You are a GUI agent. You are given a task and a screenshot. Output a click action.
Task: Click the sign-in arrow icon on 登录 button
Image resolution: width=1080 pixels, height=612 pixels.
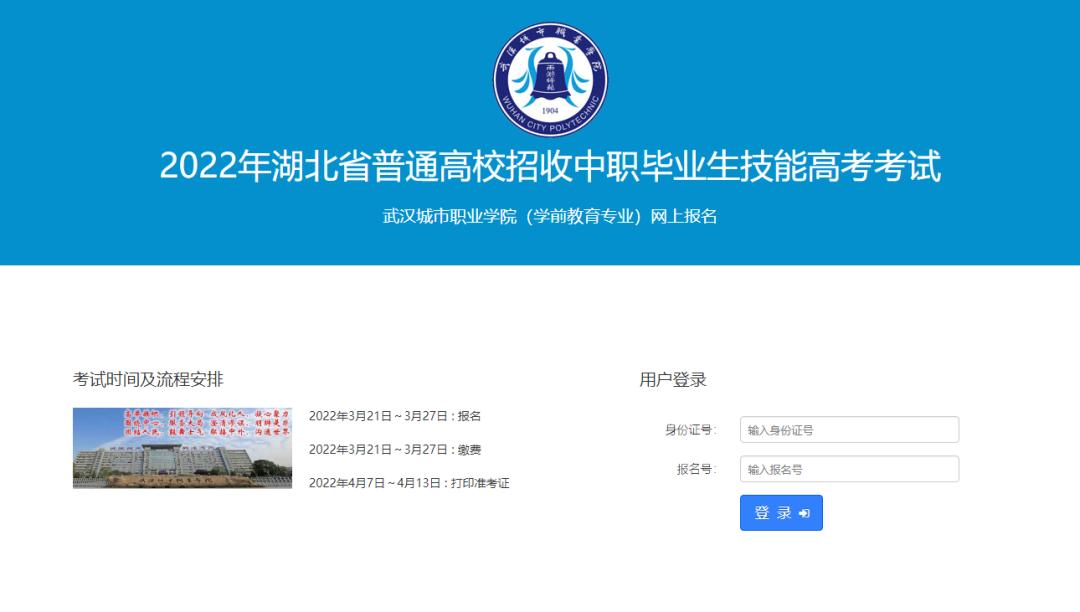pyautogui.click(x=804, y=513)
